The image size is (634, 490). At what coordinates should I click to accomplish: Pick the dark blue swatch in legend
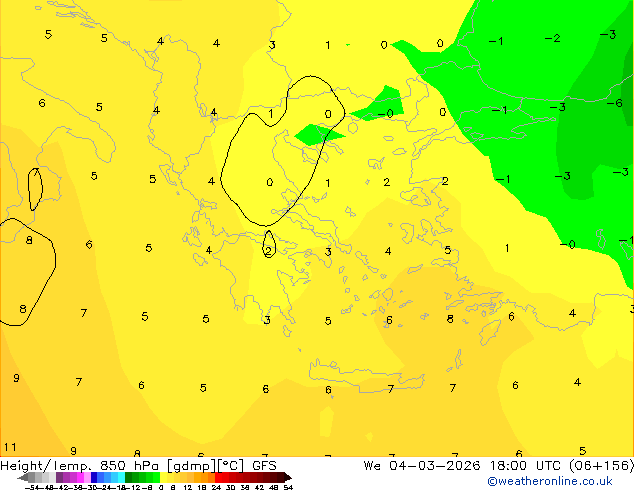click(x=94, y=478)
